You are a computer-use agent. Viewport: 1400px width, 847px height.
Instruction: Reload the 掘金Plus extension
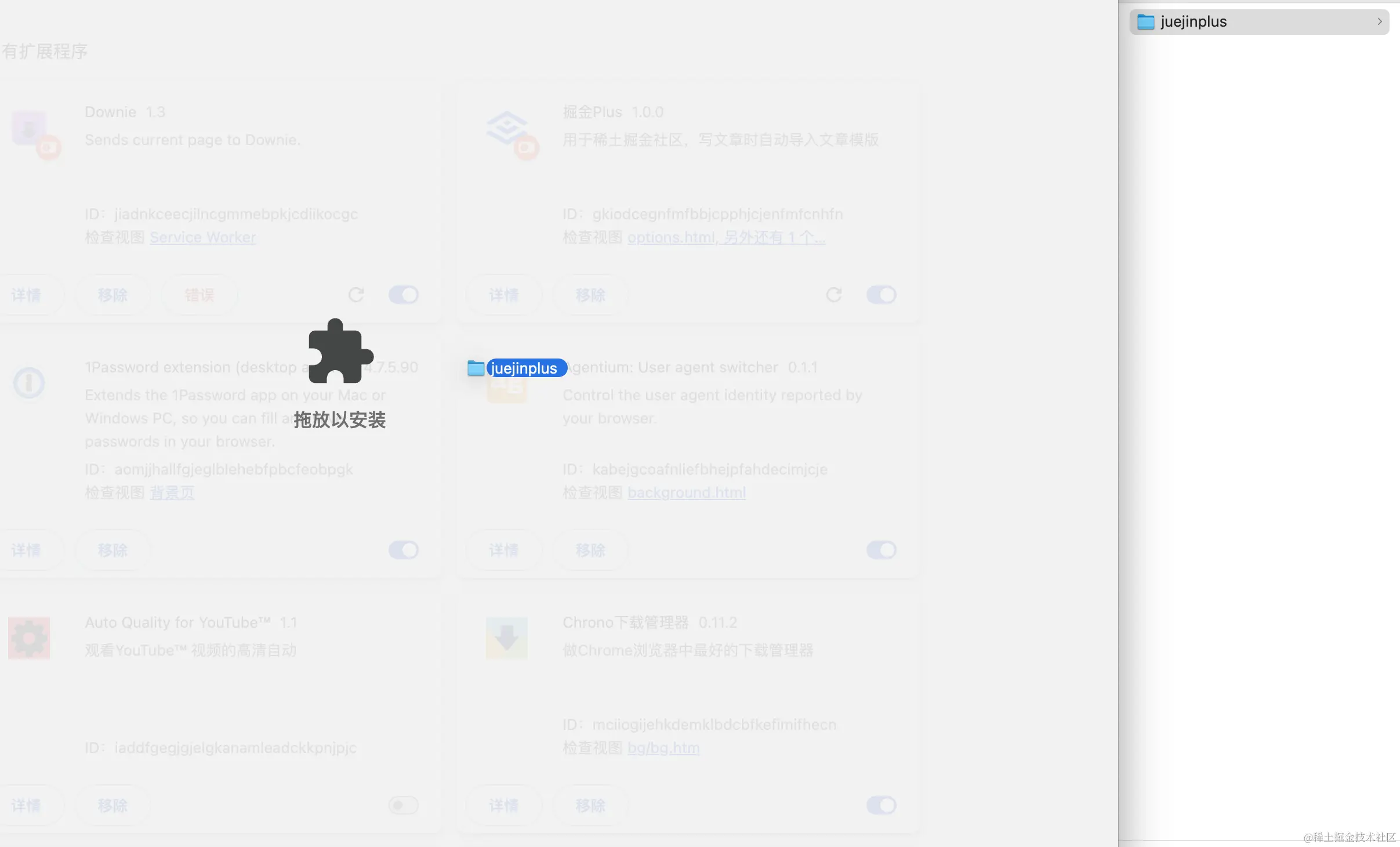pyautogui.click(x=834, y=295)
